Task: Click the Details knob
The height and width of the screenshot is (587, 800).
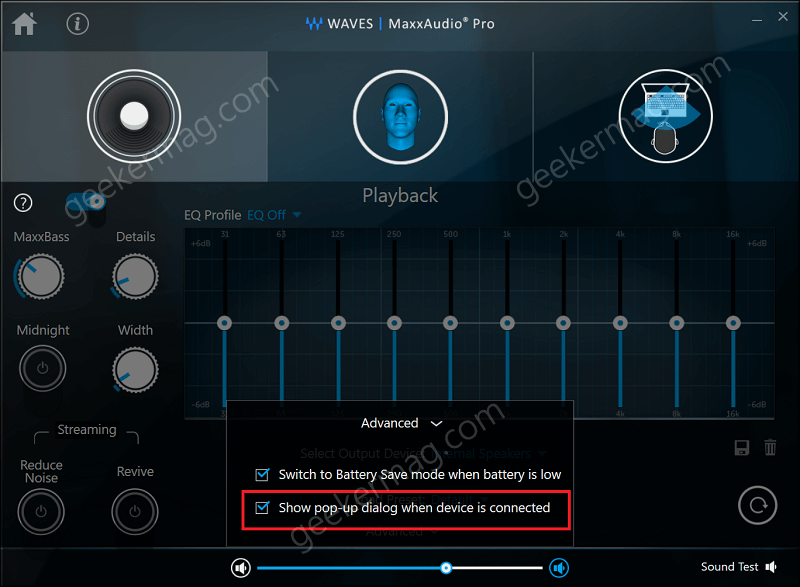Action: coord(135,277)
